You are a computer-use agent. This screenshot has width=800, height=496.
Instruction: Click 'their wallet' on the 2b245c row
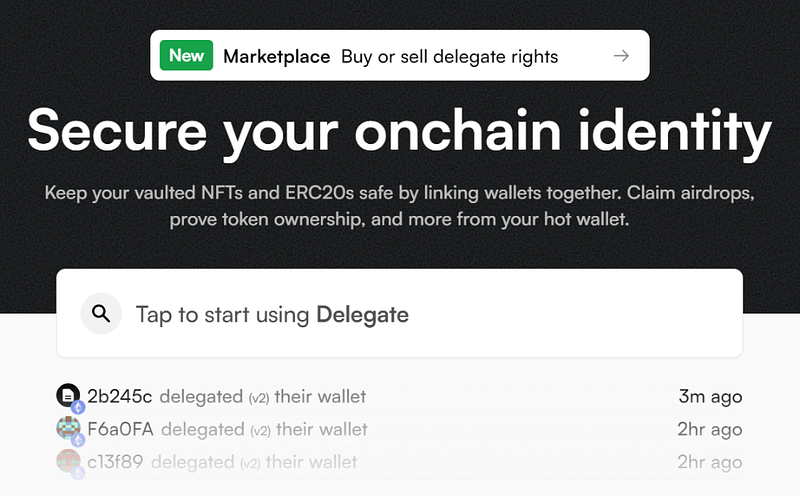320,396
